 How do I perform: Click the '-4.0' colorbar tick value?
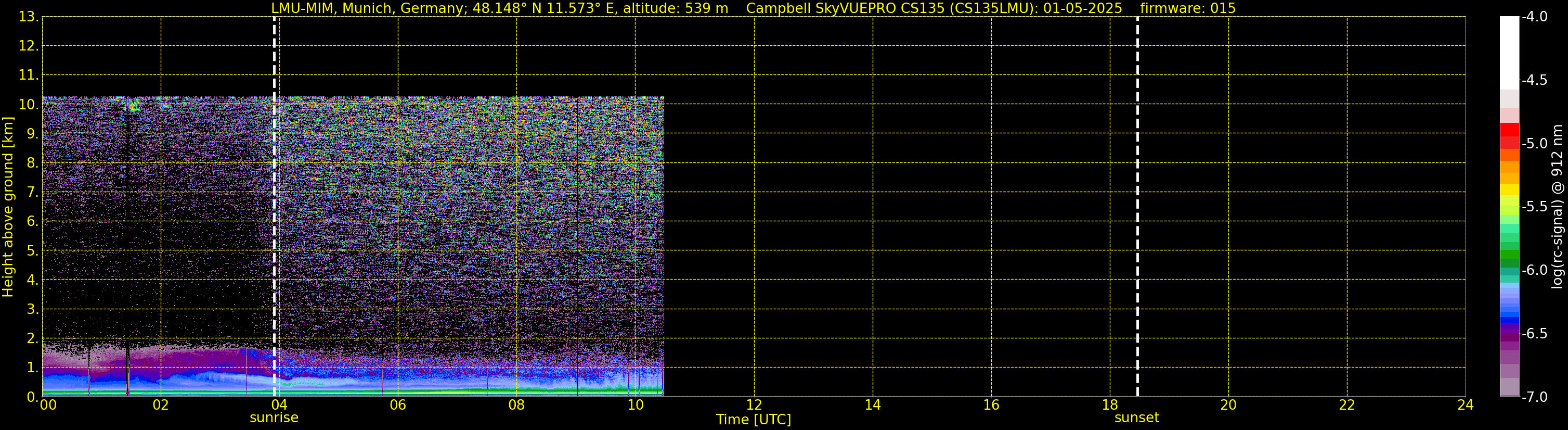1534,17
